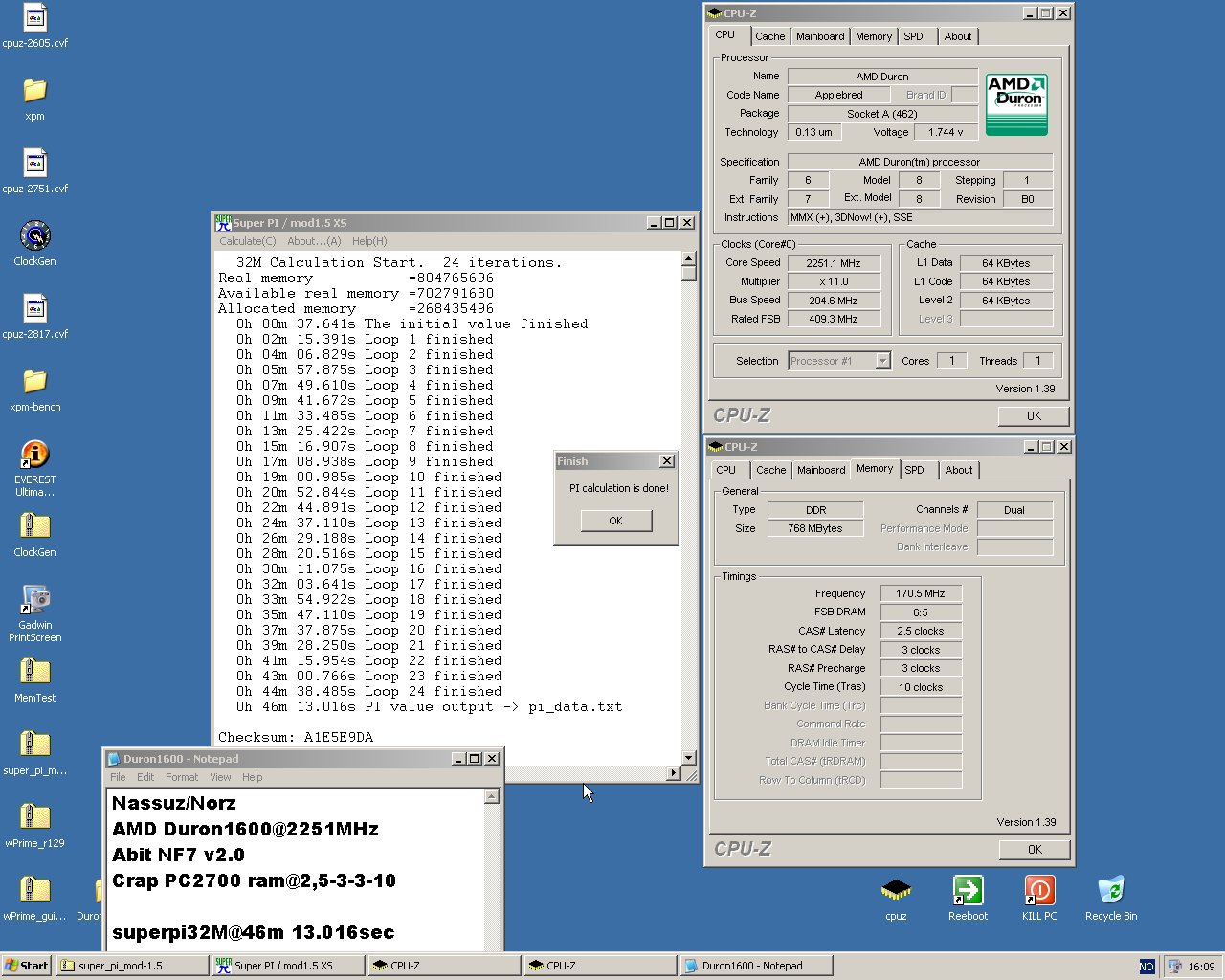Open CPU tab in bottom CPU-Z window

point(726,470)
